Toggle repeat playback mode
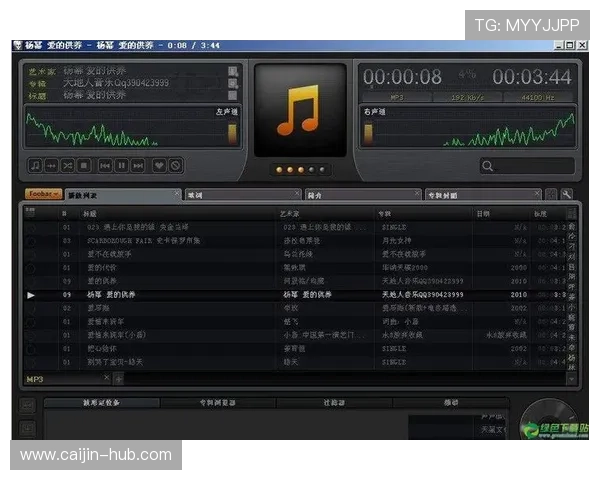The height and width of the screenshot is (480, 600). click(x=51, y=165)
